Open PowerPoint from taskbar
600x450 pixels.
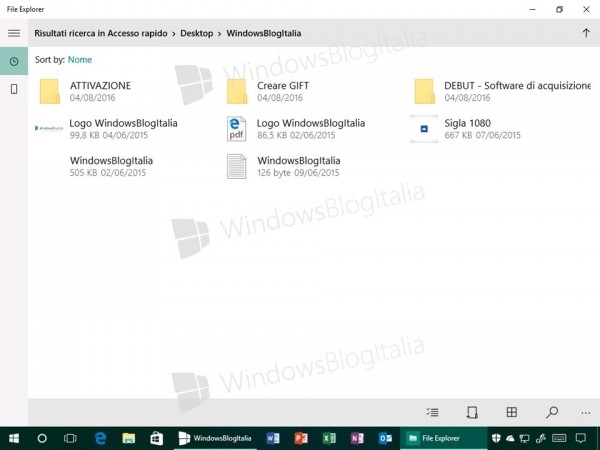301,438
